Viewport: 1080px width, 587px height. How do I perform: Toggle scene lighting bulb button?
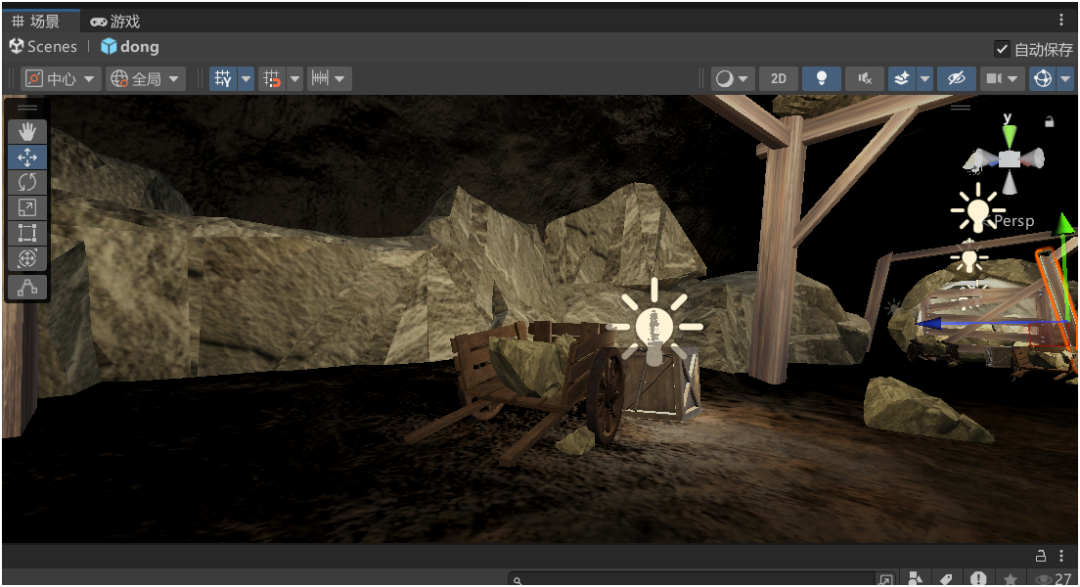pyautogui.click(x=821, y=79)
